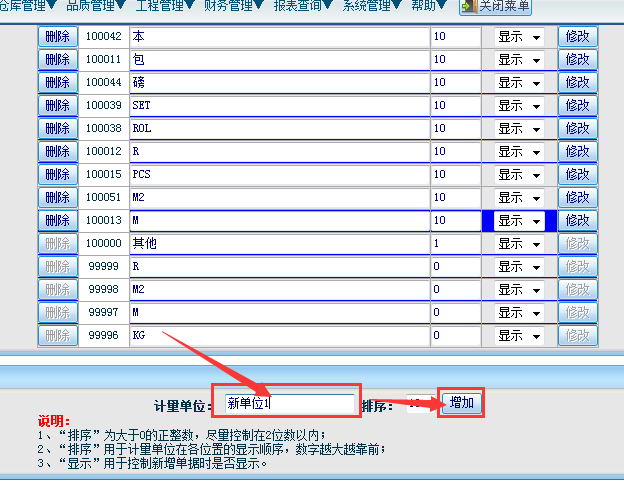Open 显示 dropdown for row 99997

click(519, 313)
